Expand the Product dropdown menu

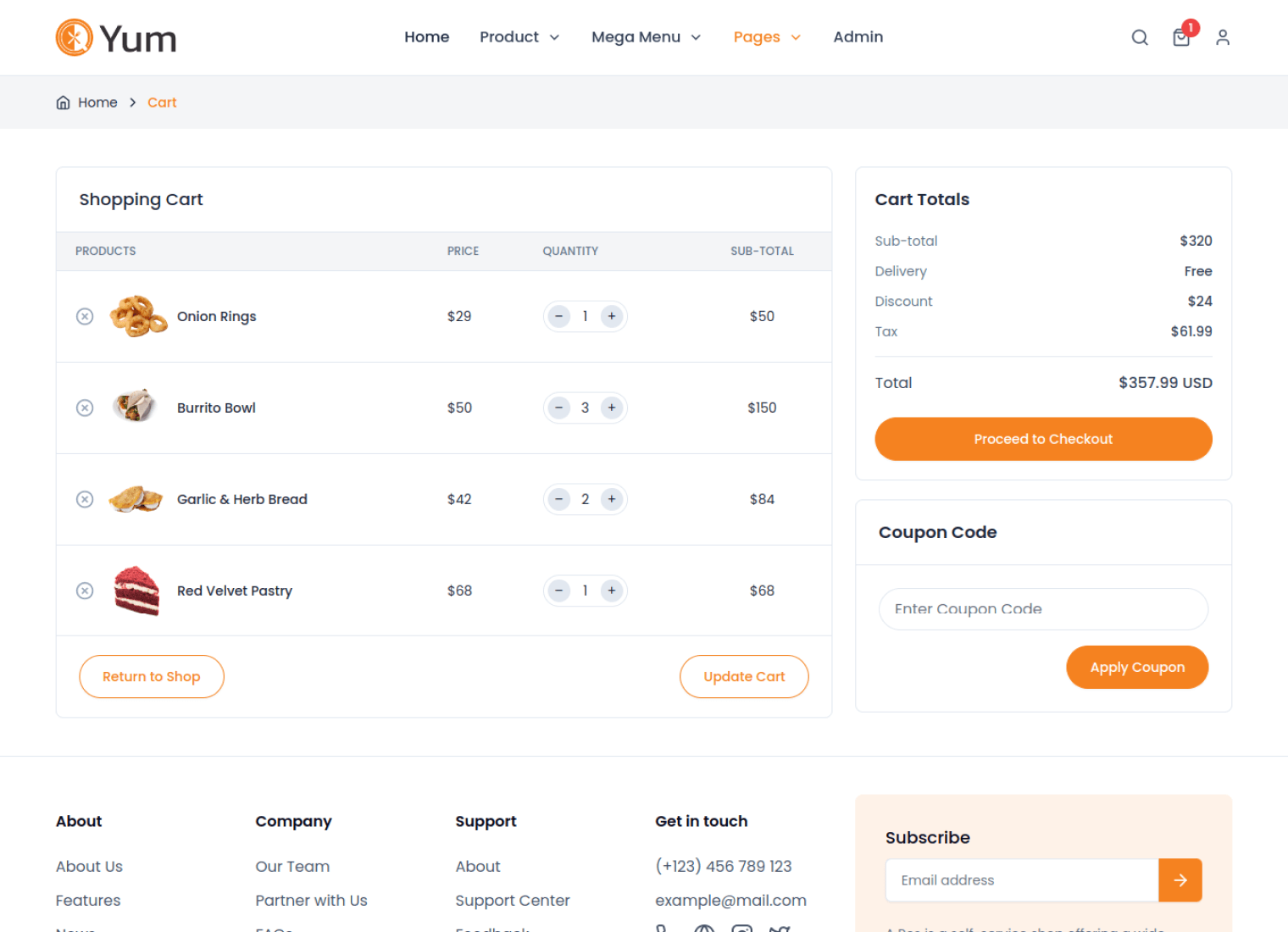[519, 37]
